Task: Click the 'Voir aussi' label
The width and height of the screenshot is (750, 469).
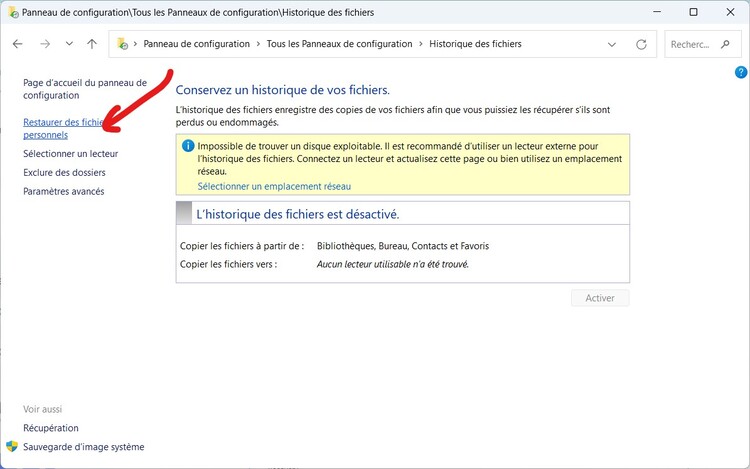Action: click(x=43, y=409)
